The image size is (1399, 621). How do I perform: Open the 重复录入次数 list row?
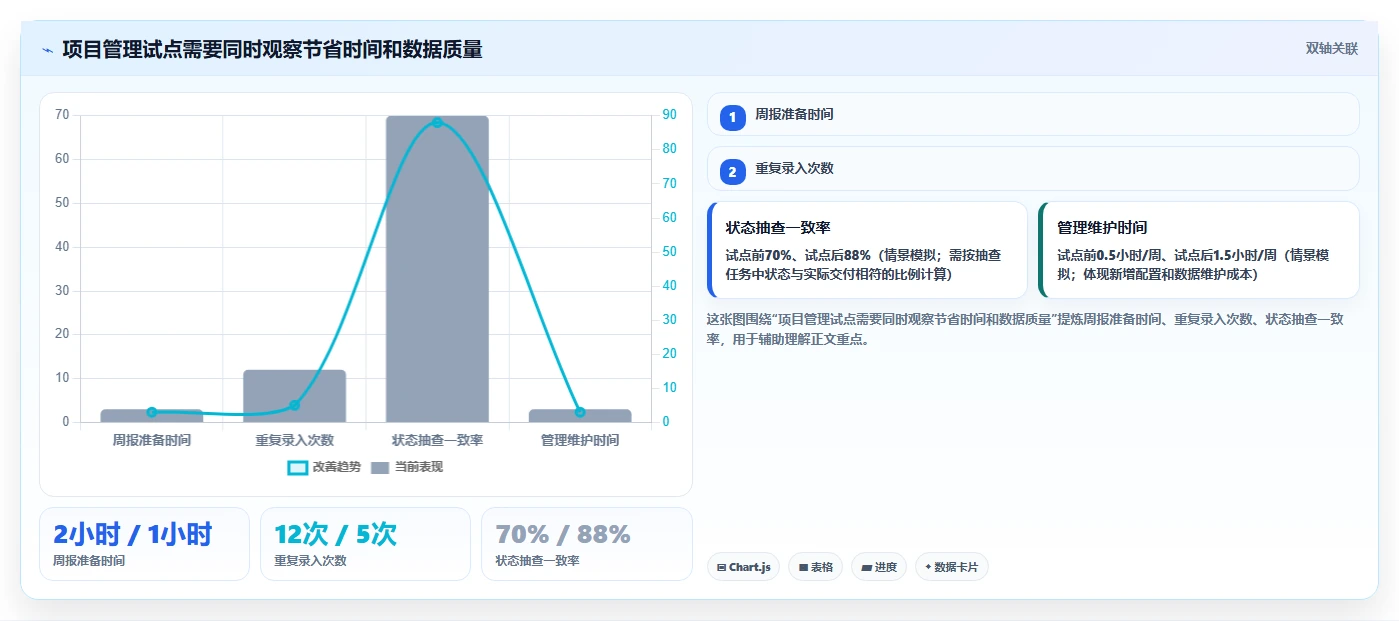coord(1033,169)
